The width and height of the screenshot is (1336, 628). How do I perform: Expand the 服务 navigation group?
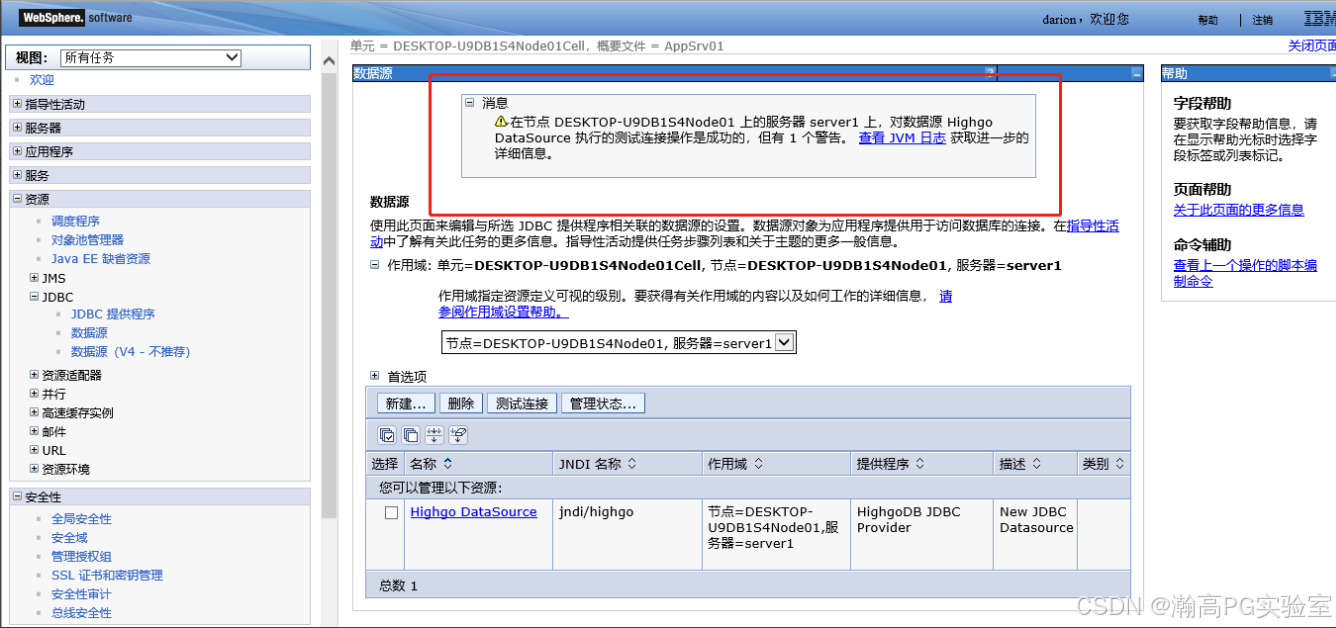tap(17, 175)
